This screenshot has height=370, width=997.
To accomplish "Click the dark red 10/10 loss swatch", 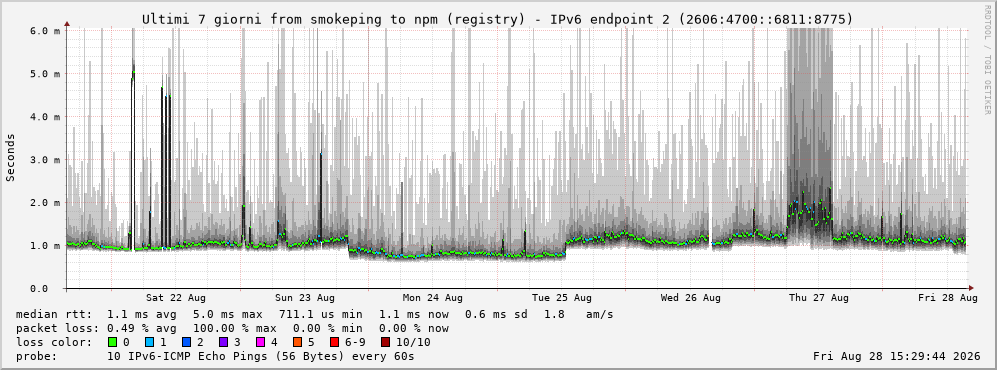I will click(385, 342).
